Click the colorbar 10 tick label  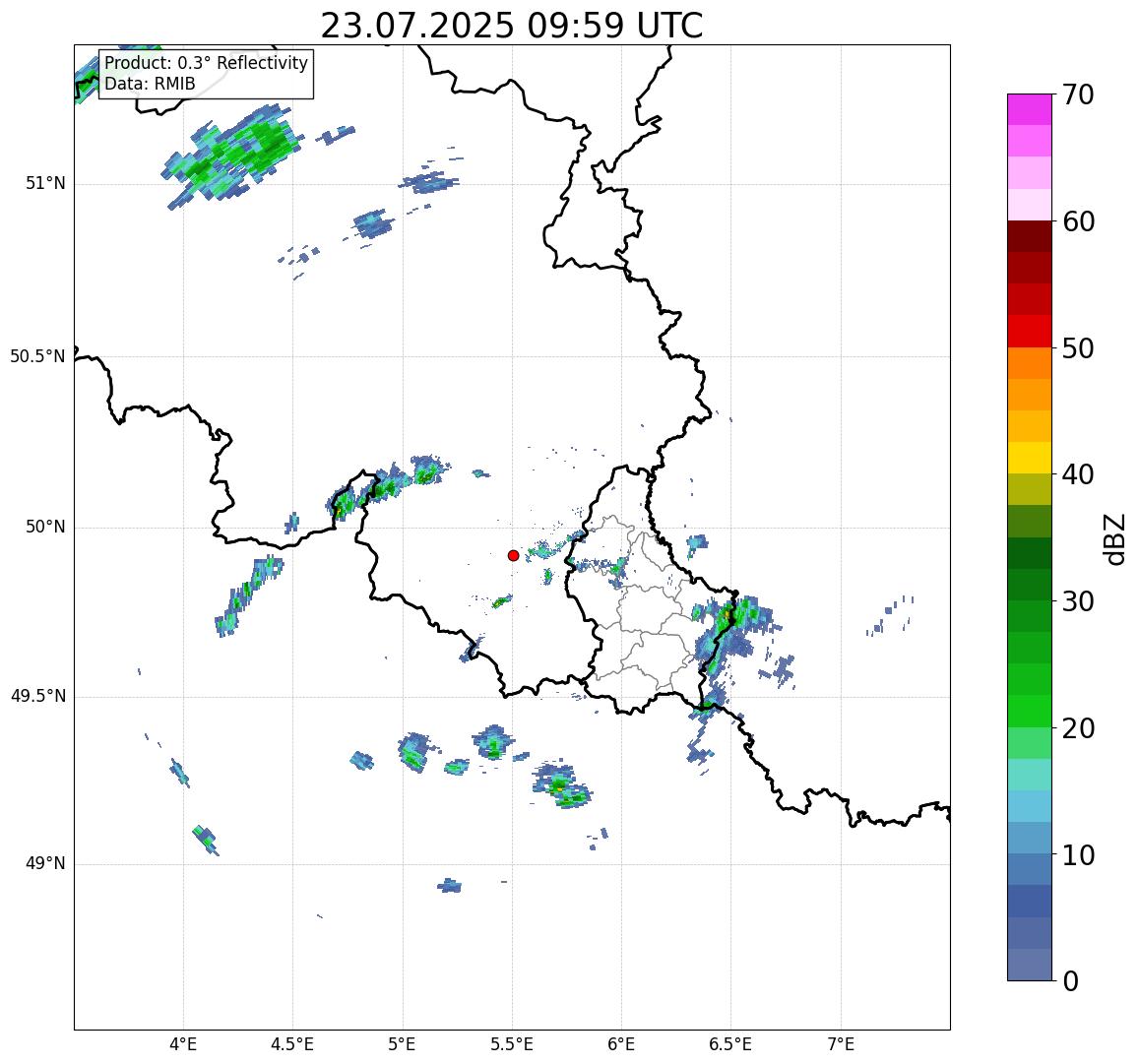[1078, 855]
